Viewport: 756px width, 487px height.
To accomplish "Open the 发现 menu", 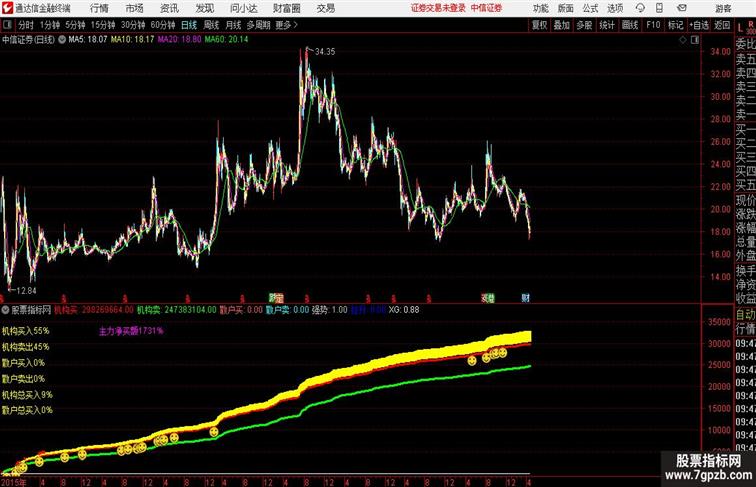I will point(204,8).
